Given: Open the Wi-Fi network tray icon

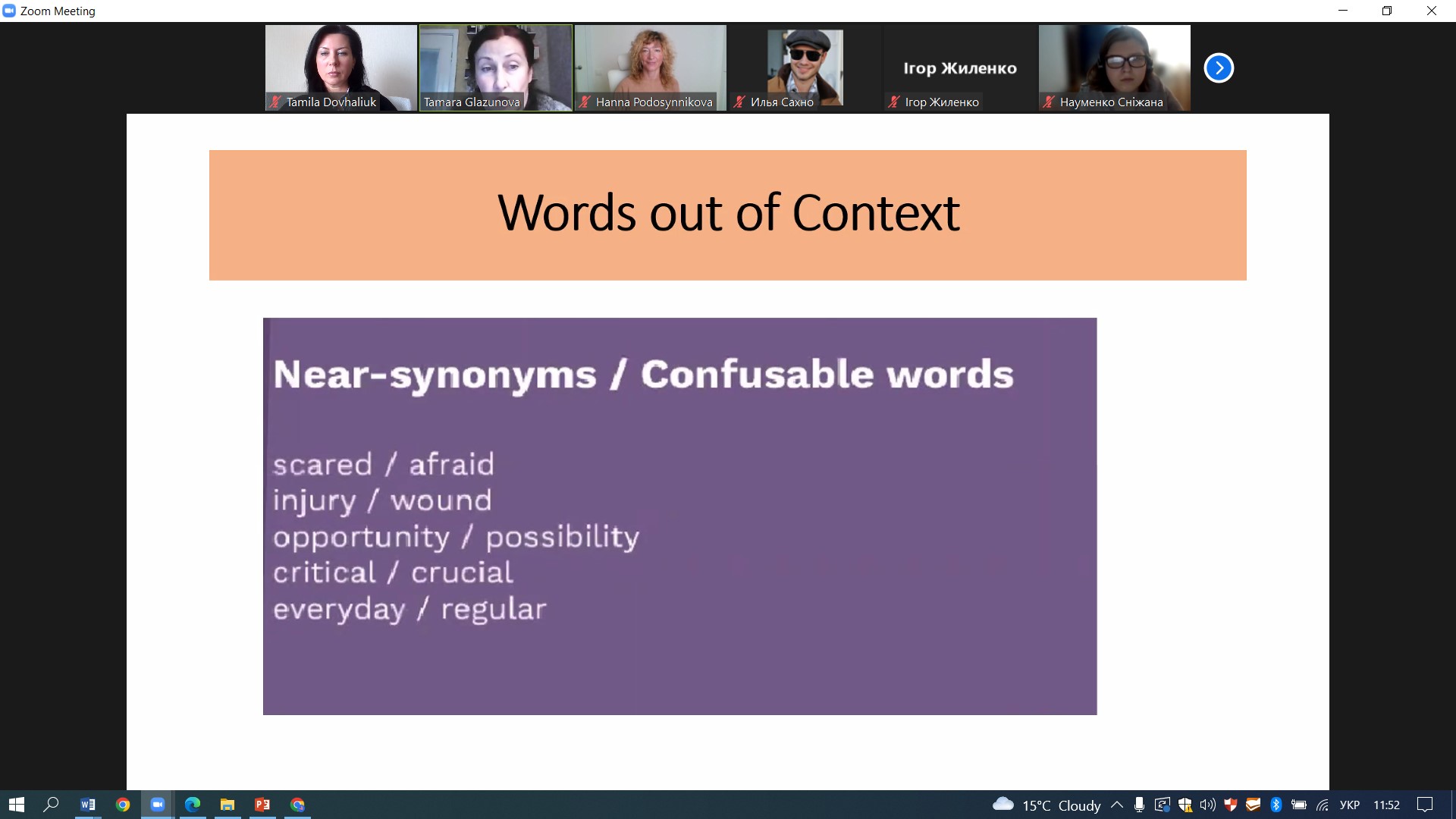Looking at the screenshot, I should point(1323,805).
